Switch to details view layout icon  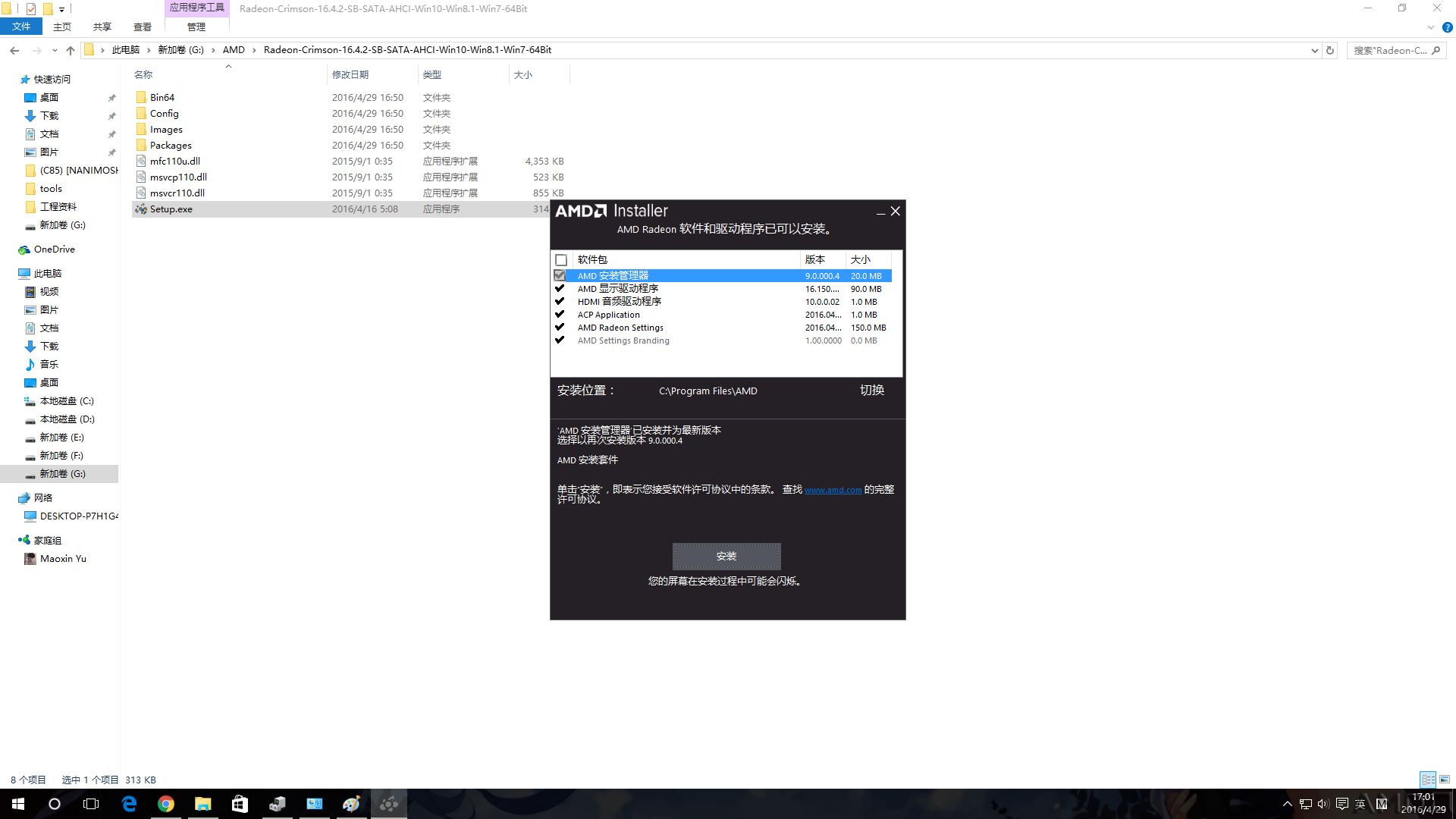(1428, 780)
